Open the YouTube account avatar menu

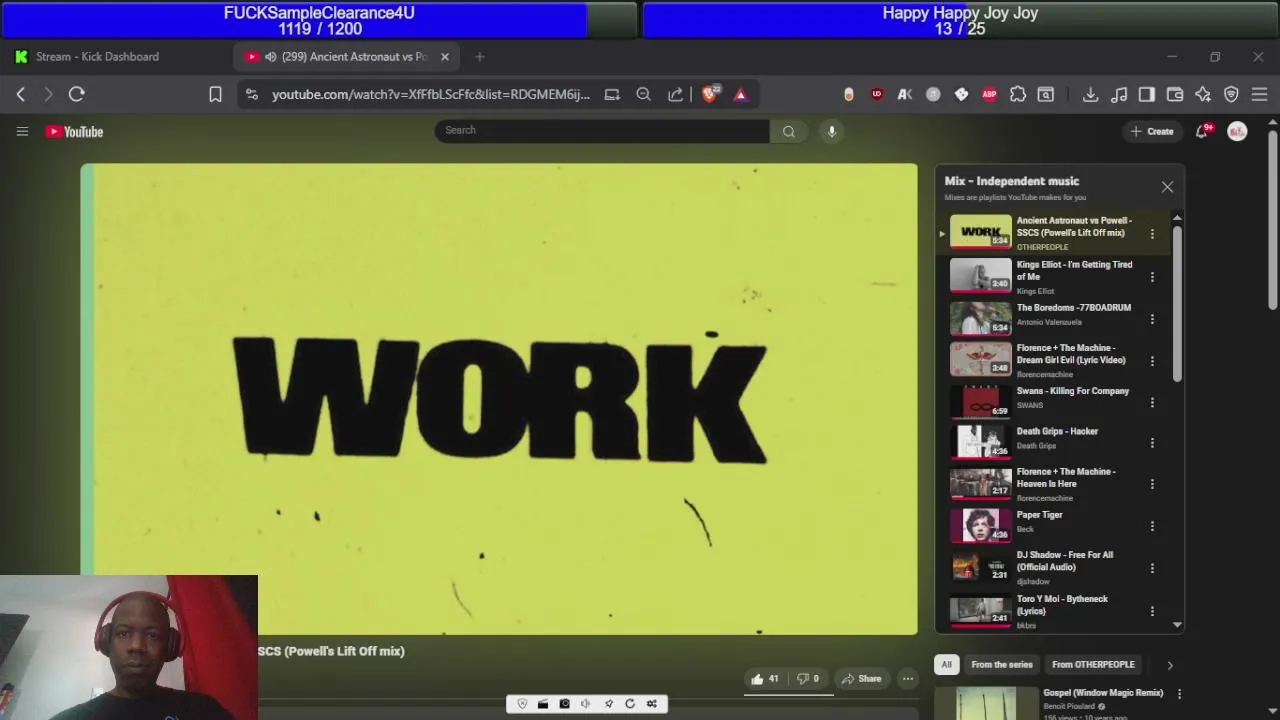(x=1237, y=131)
